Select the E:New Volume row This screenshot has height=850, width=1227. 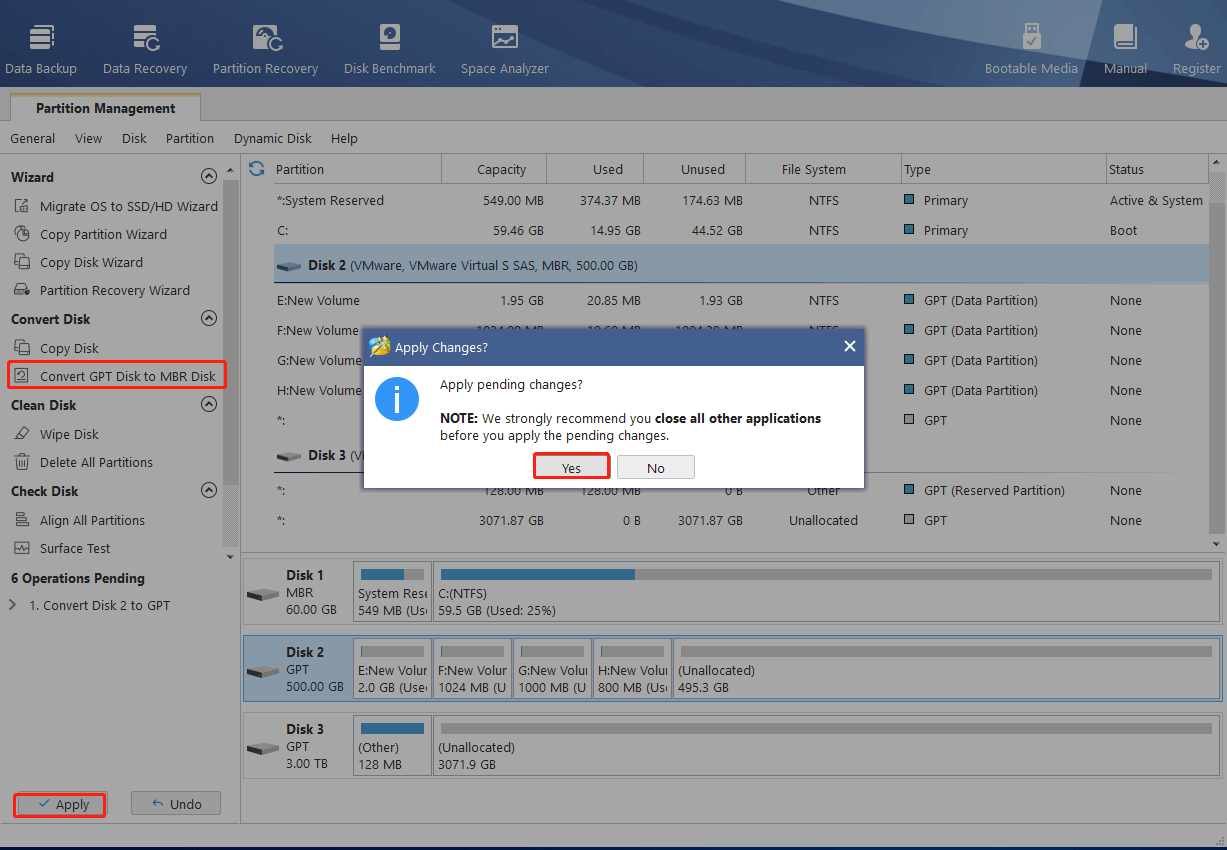coord(739,300)
